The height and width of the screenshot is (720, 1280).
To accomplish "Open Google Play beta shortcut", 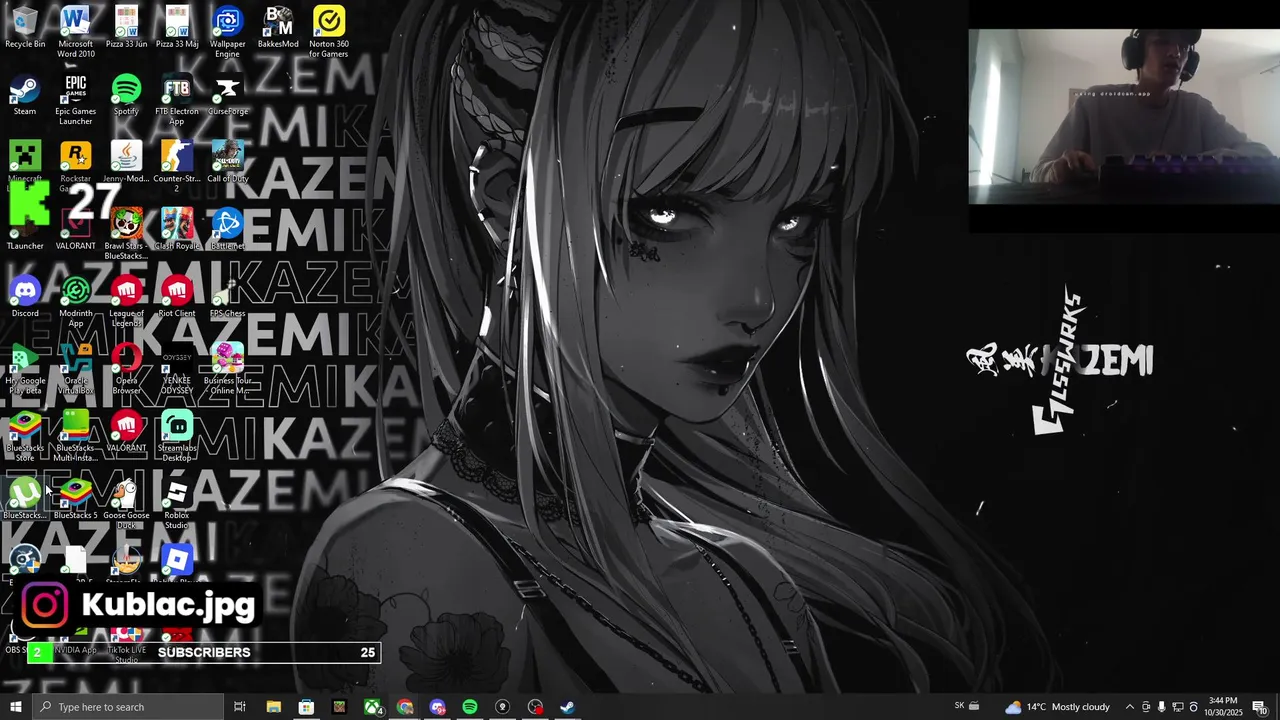I will pos(25,368).
